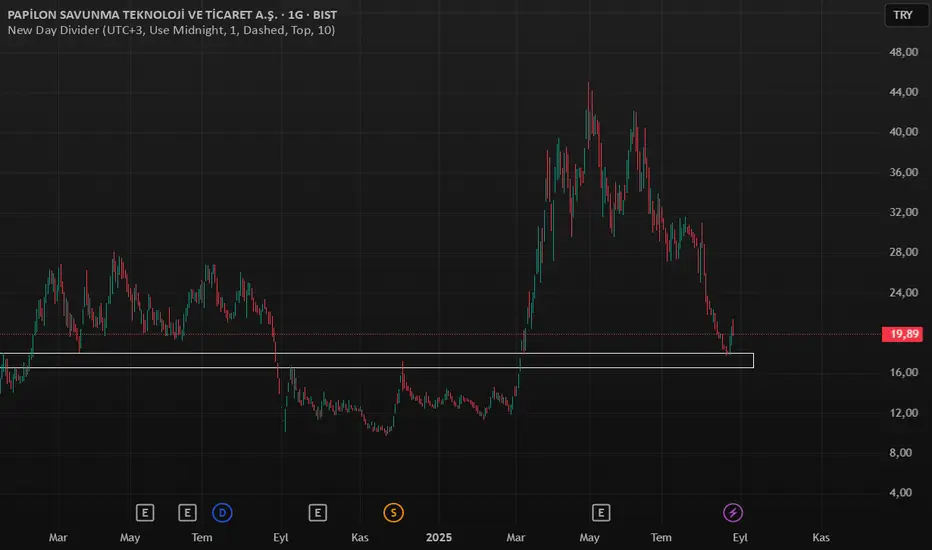The width and height of the screenshot is (932, 550).
Task: Click the 36,00 price axis label
Action: coord(903,172)
